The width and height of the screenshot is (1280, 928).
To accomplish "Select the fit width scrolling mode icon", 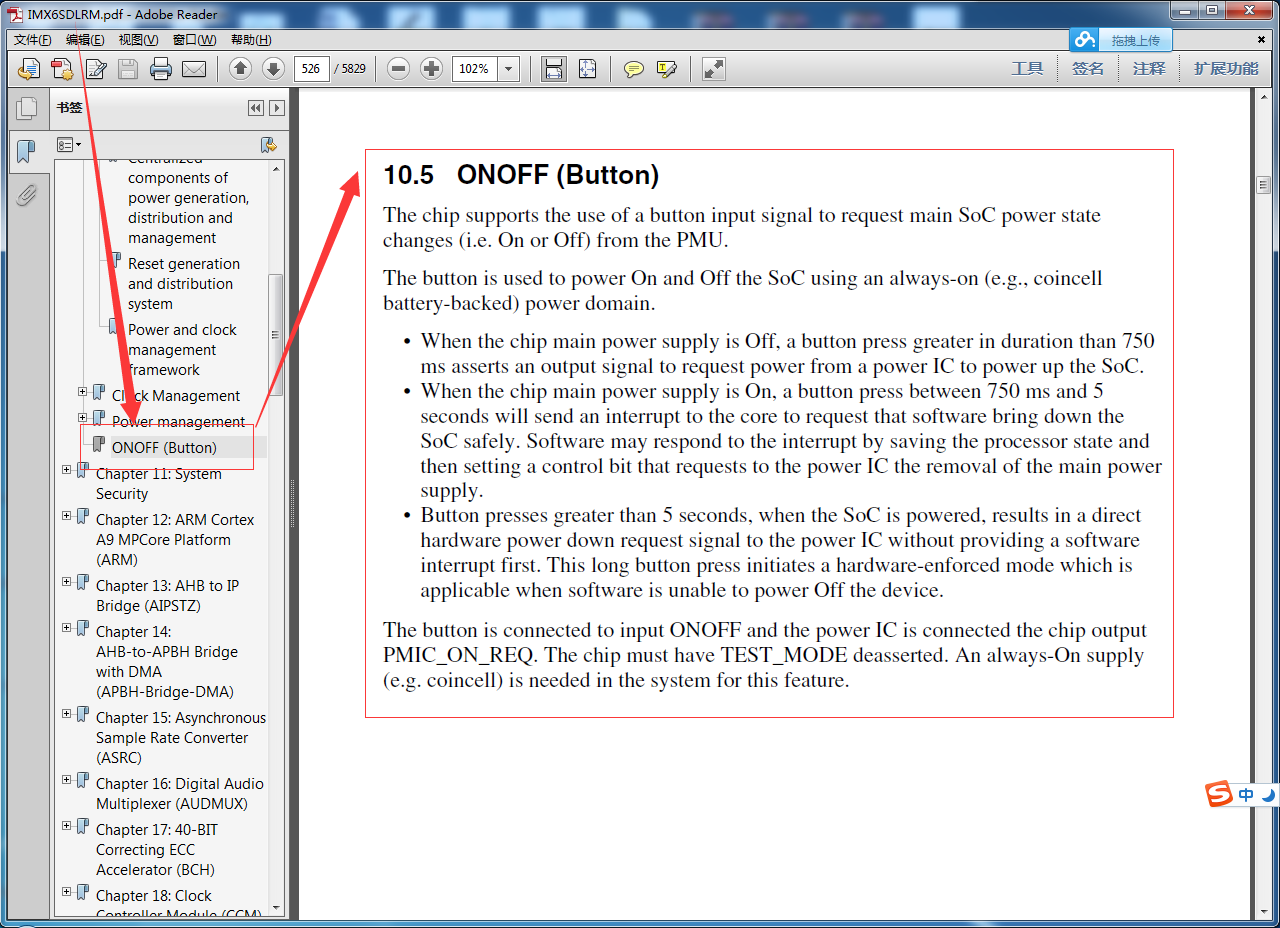I will [x=554, y=69].
